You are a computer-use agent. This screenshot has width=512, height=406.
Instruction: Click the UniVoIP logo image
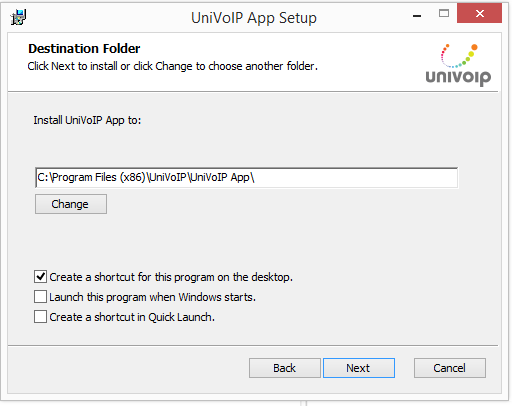point(458,64)
